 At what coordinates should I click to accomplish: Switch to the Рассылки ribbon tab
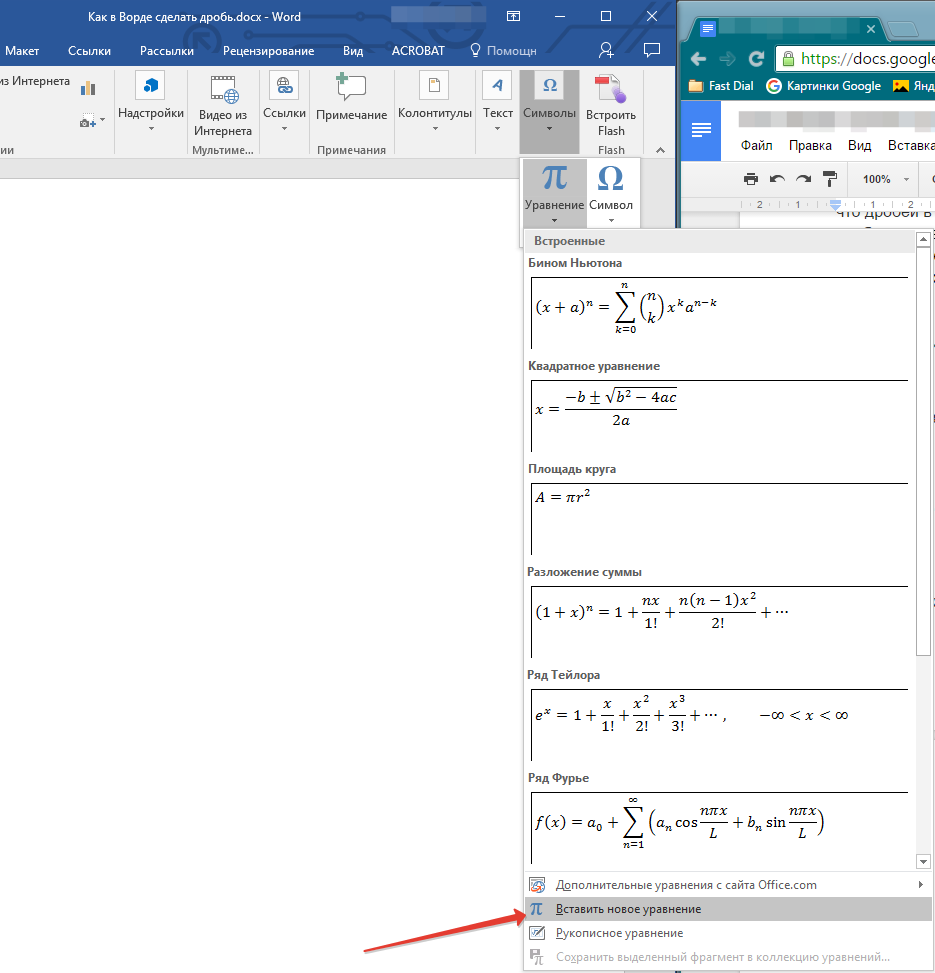point(167,51)
